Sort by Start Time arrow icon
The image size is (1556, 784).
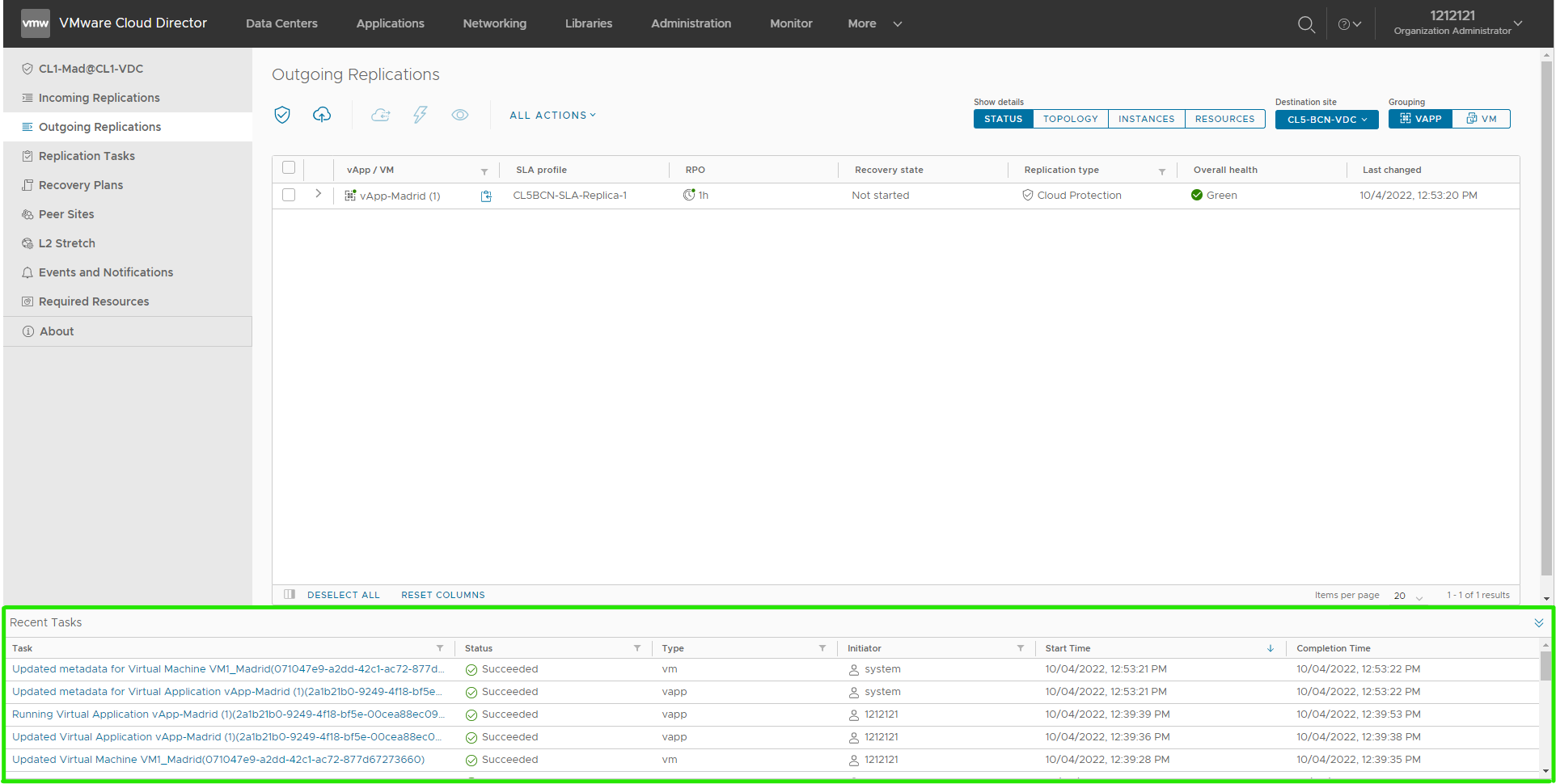coord(1271,648)
